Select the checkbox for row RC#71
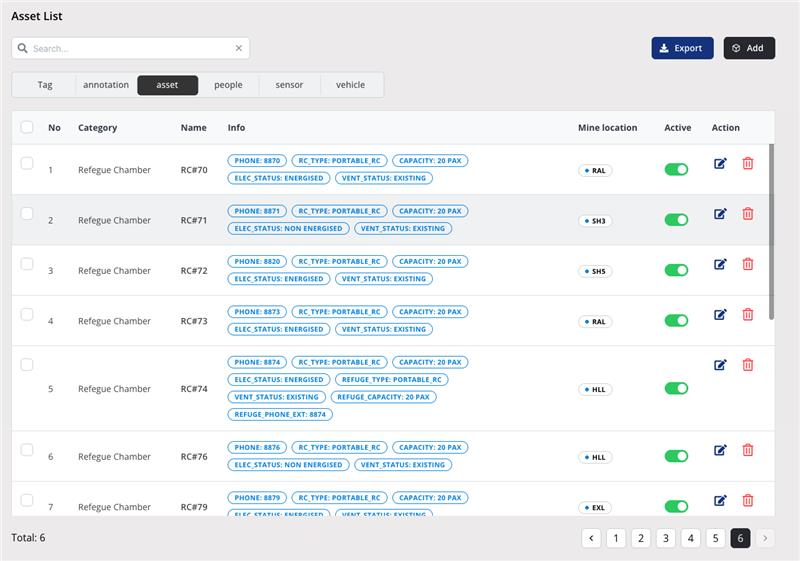The width and height of the screenshot is (800, 561). point(27,213)
